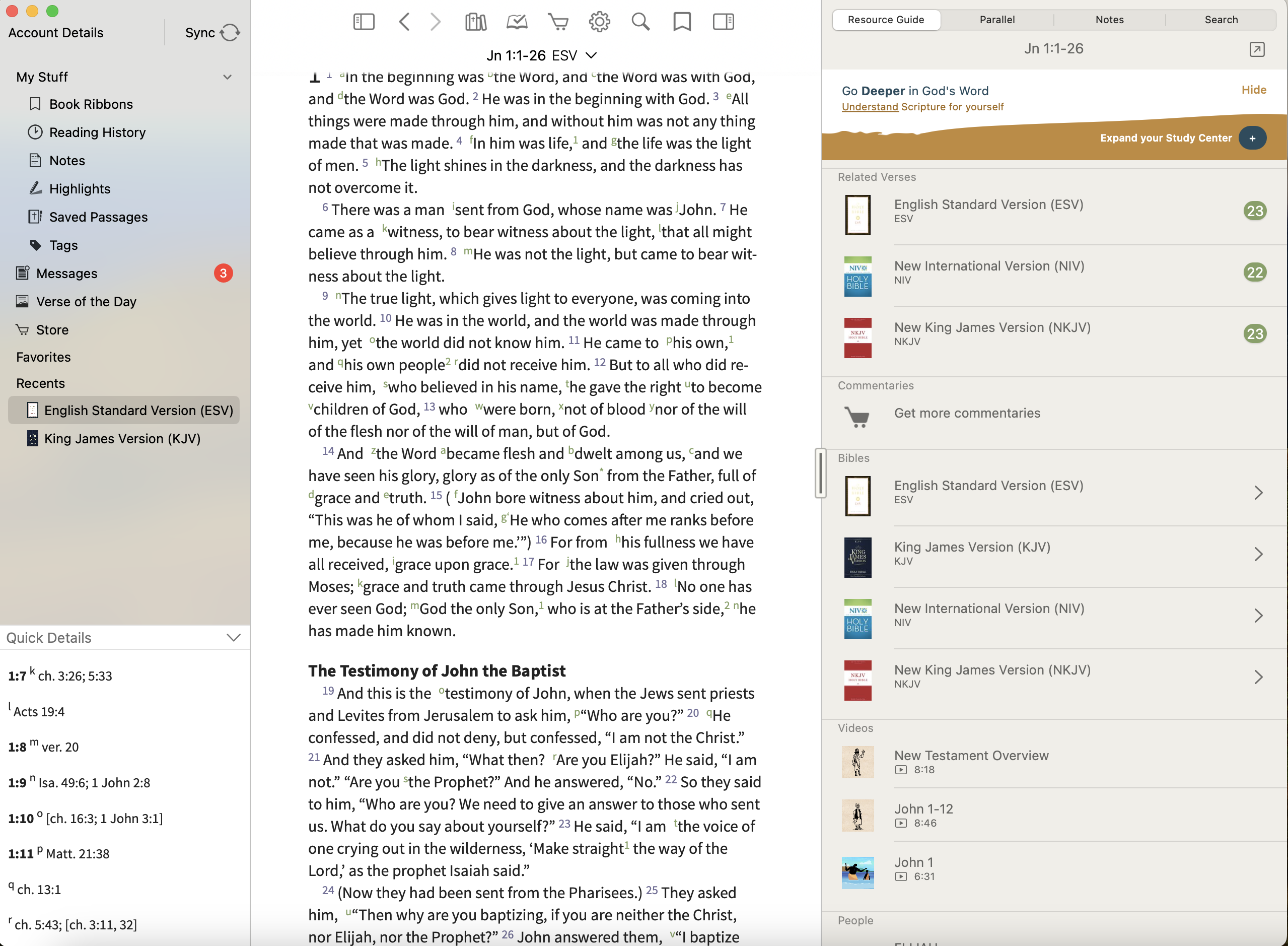Hide the Go Deeper banner
1288x946 pixels.
pos(1253,90)
